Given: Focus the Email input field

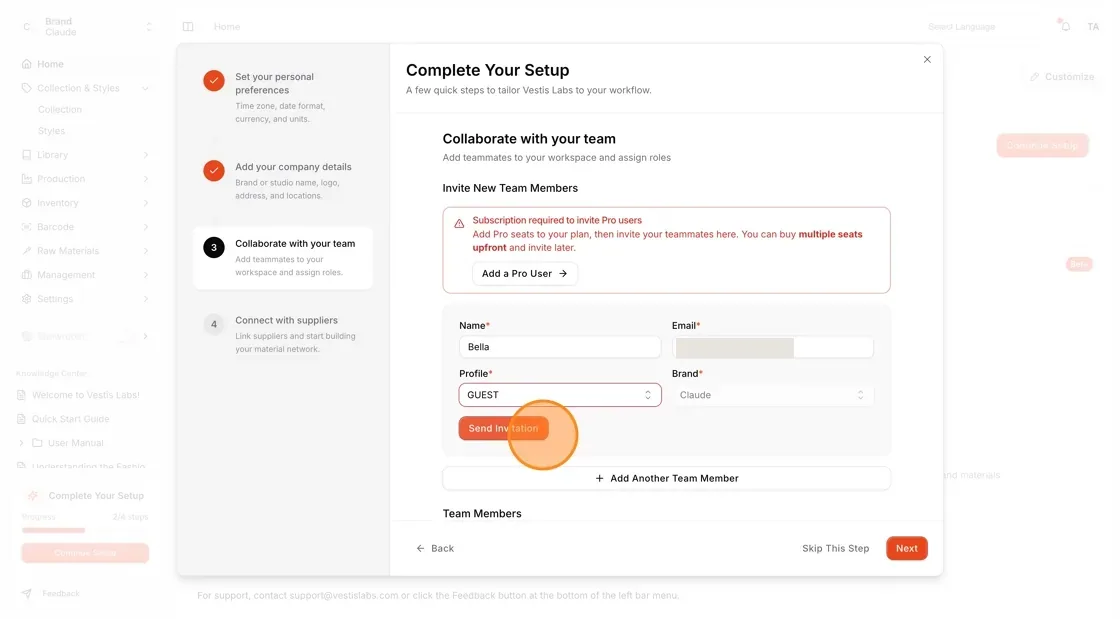Looking at the screenshot, I should [x=772, y=348].
